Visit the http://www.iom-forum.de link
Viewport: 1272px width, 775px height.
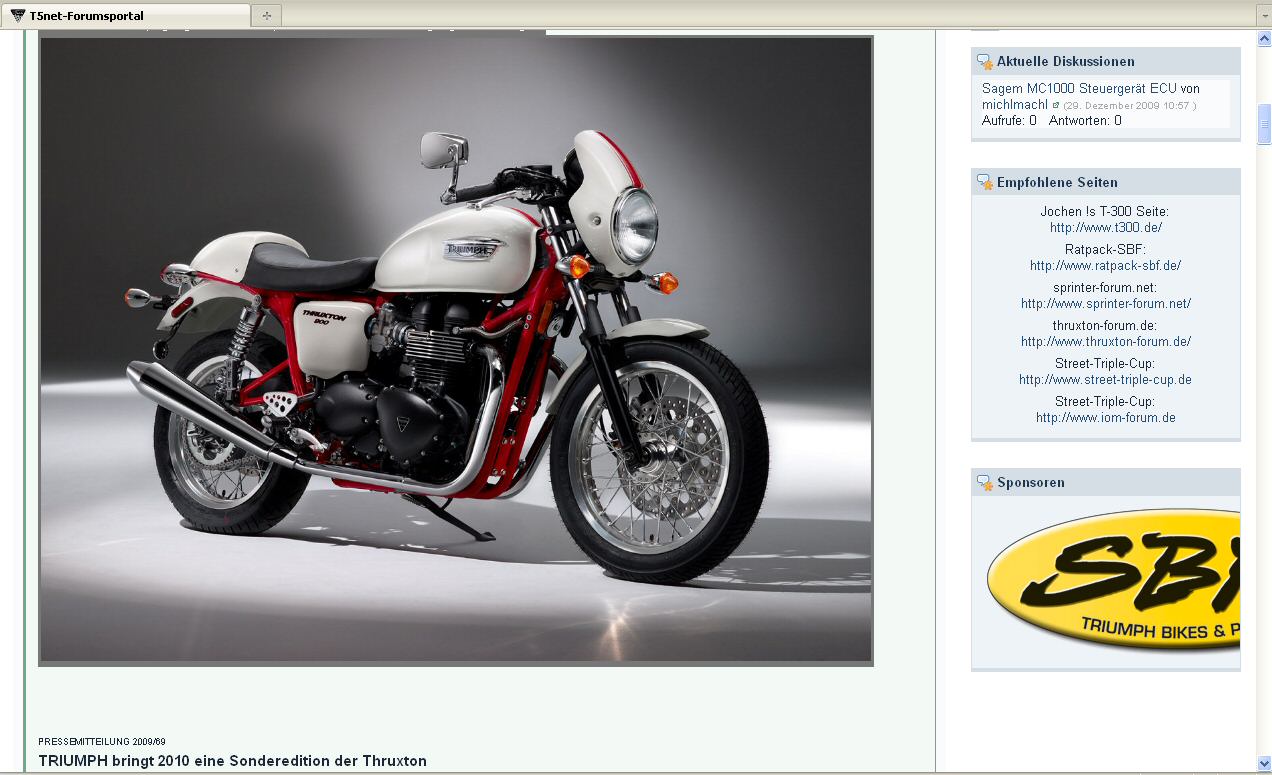pyautogui.click(x=1106, y=418)
